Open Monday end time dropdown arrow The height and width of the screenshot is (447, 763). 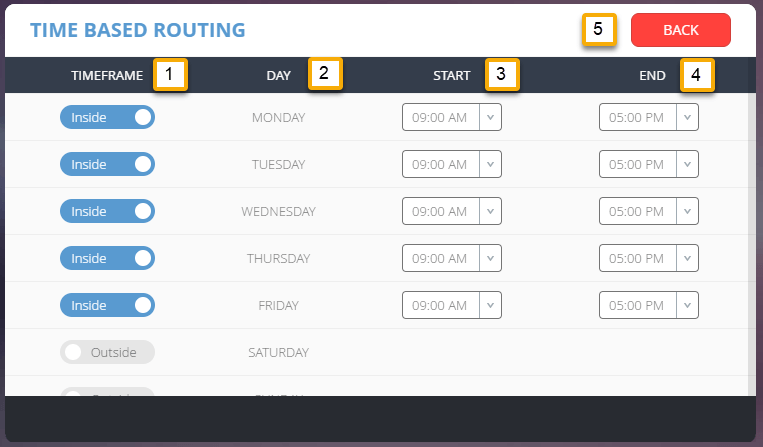687,117
